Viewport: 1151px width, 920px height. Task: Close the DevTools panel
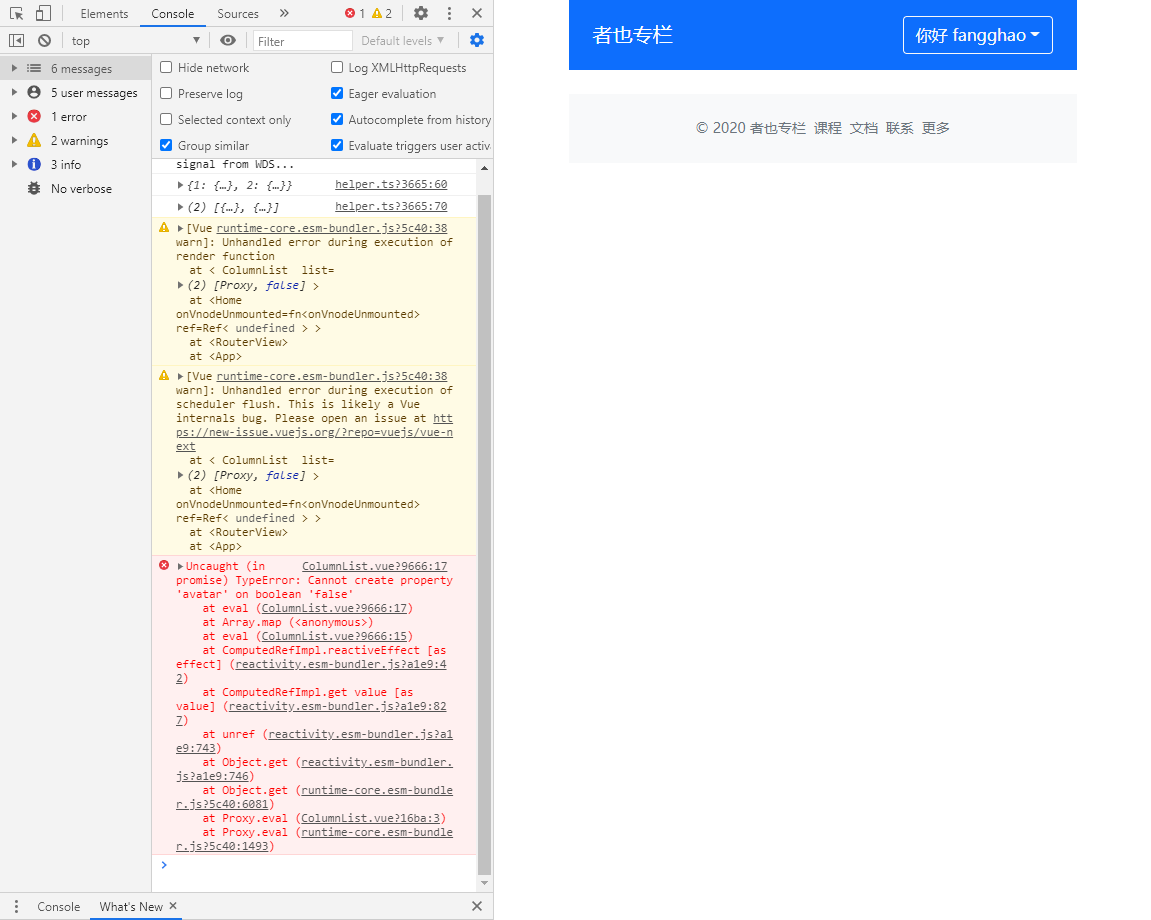[477, 13]
